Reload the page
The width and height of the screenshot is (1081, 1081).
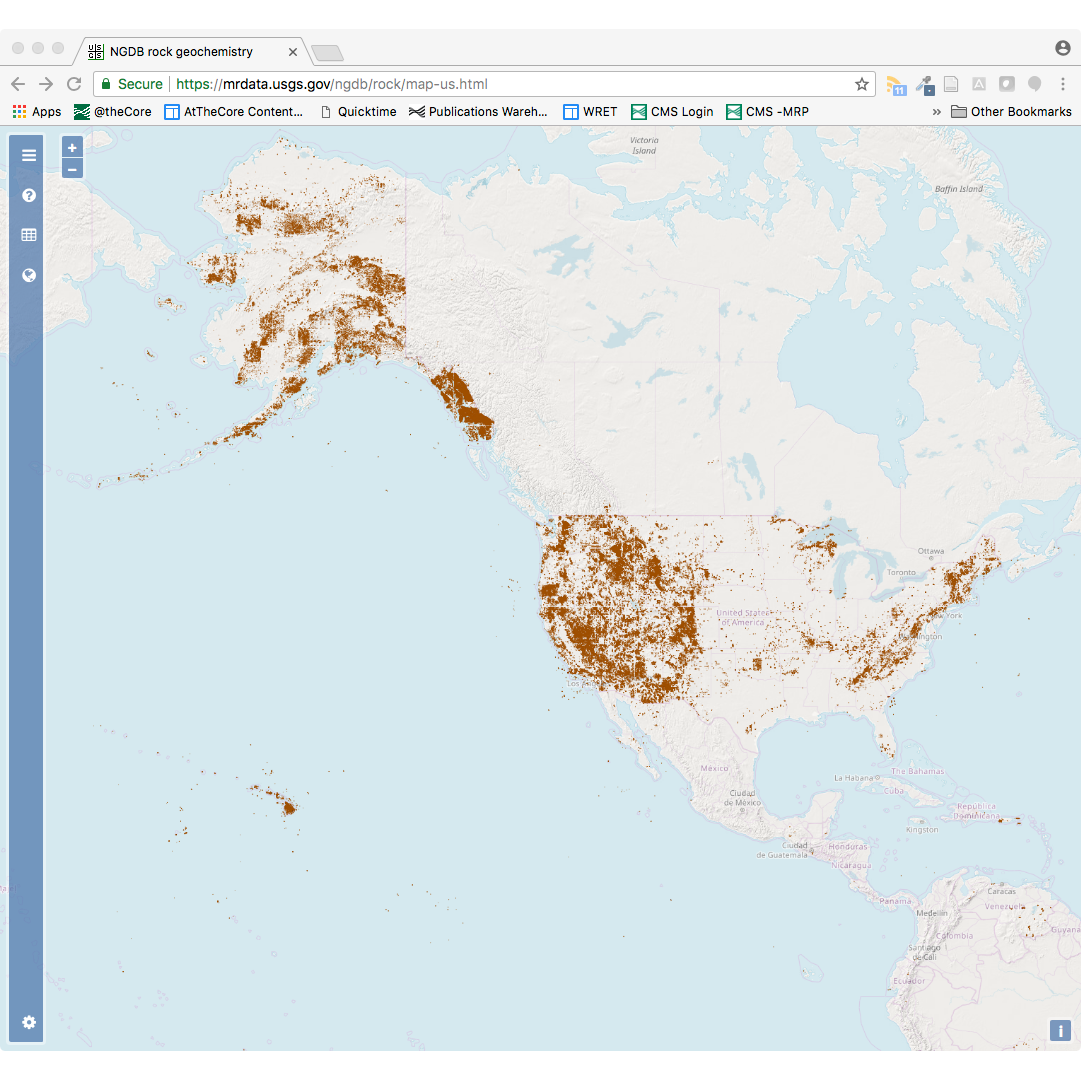pos(74,84)
